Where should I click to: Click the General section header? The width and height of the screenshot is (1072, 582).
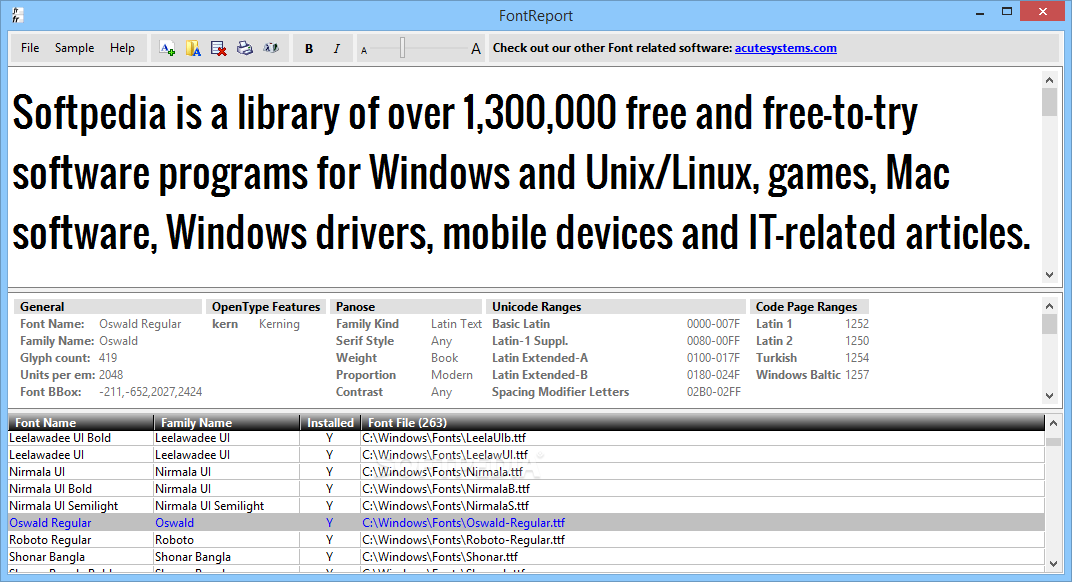(x=108, y=307)
